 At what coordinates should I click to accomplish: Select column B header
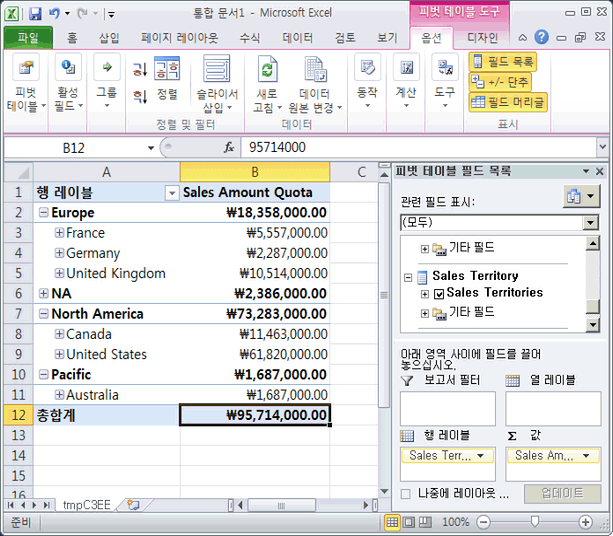coord(255,172)
